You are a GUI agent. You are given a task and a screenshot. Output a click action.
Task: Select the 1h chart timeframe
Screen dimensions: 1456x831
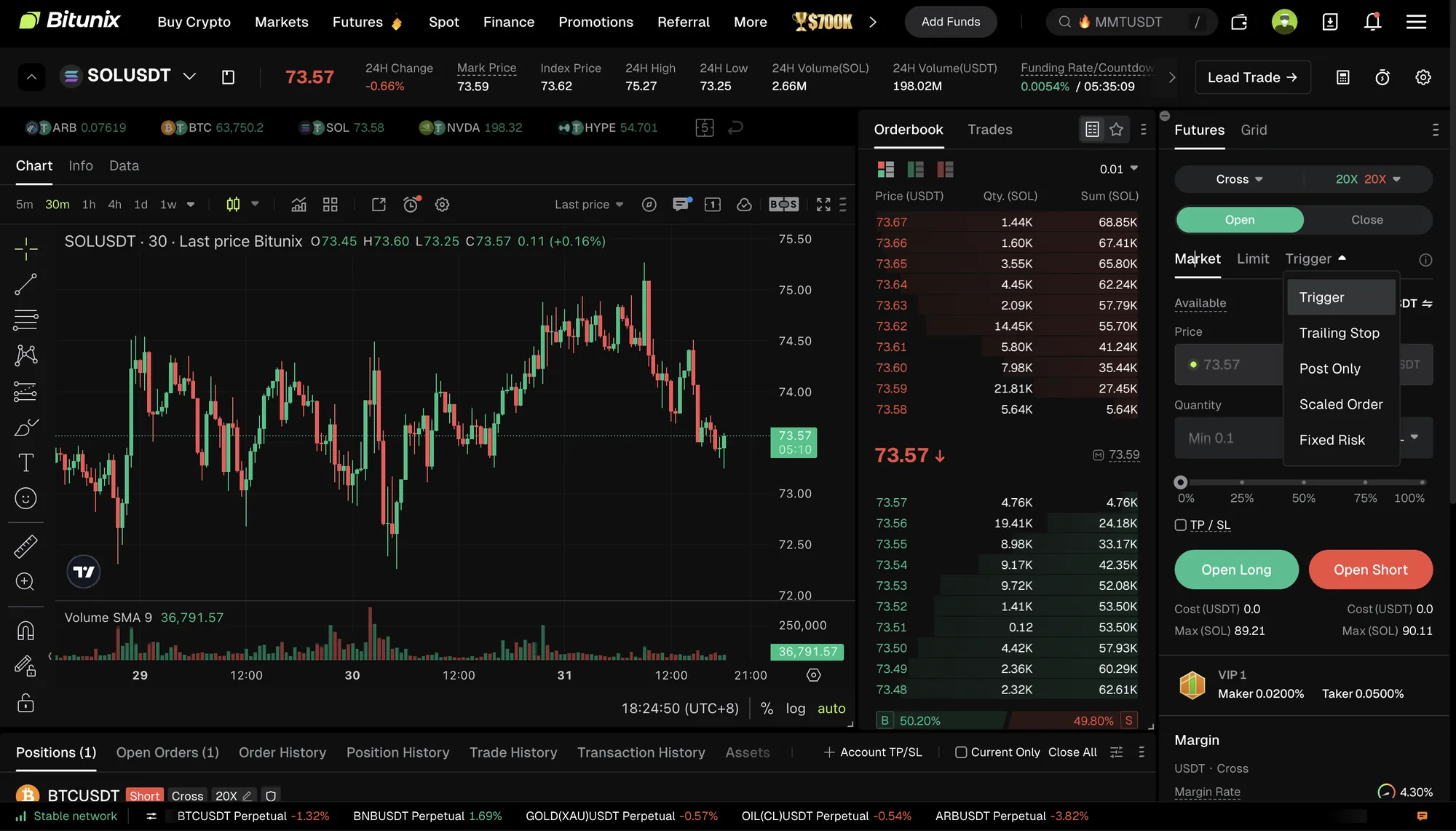pos(89,205)
